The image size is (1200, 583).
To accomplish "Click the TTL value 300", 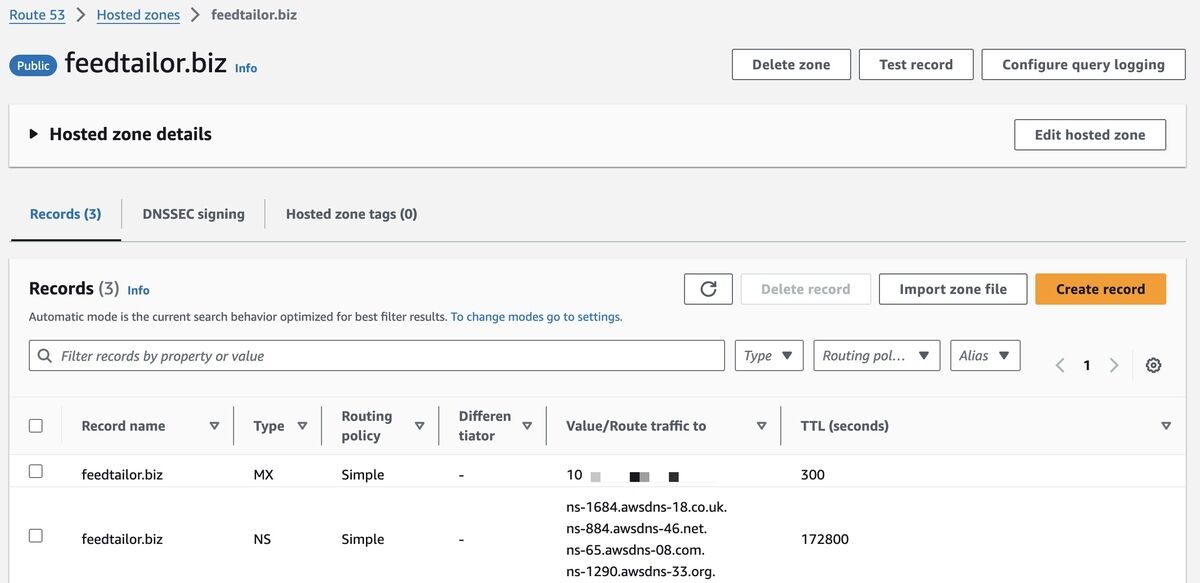I will (x=813, y=475).
